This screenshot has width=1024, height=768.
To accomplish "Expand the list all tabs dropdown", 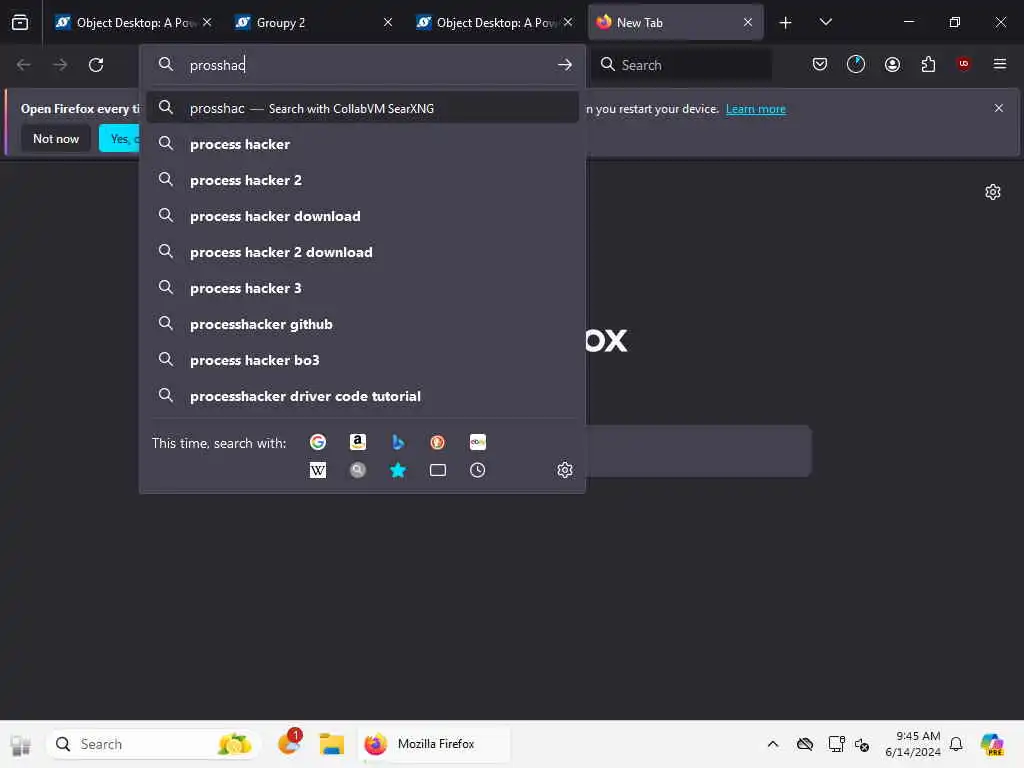I will (x=825, y=22).
